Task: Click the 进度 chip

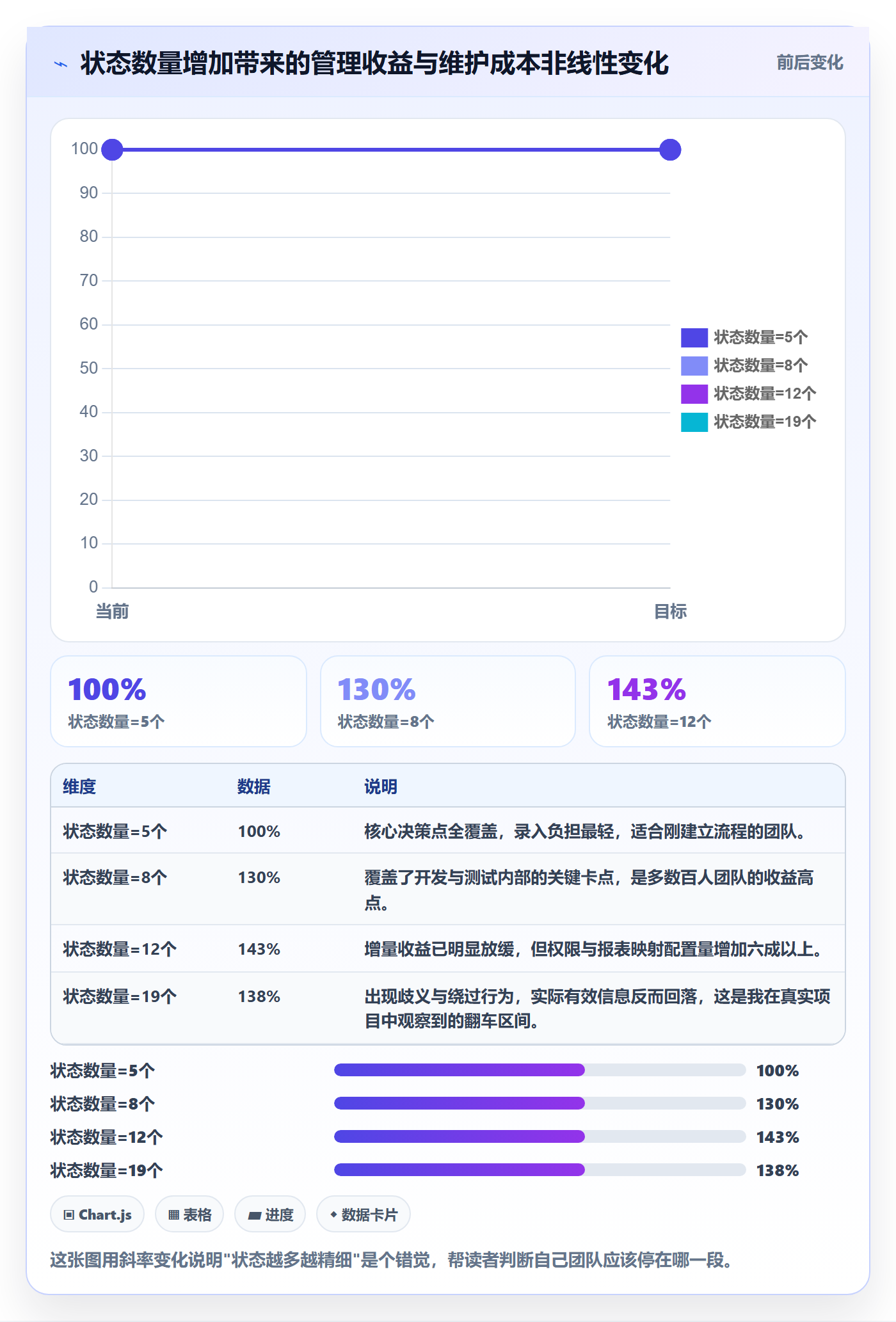Action: tap(270, 1214)
